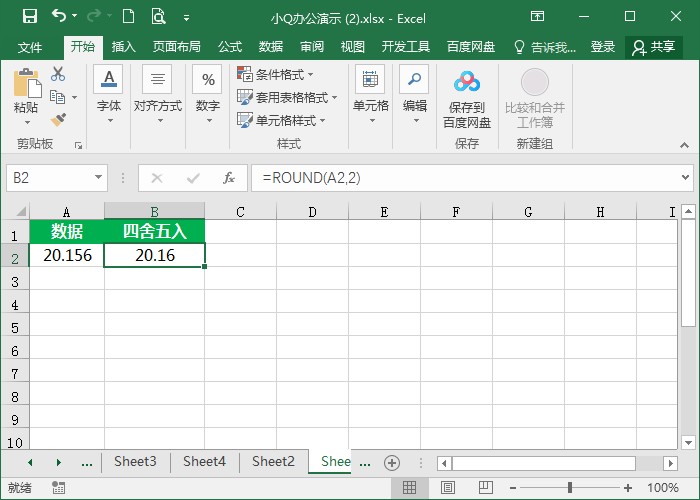
Task: Collapse the ribbon with the chevron
Action: click(x=684, y=146)
